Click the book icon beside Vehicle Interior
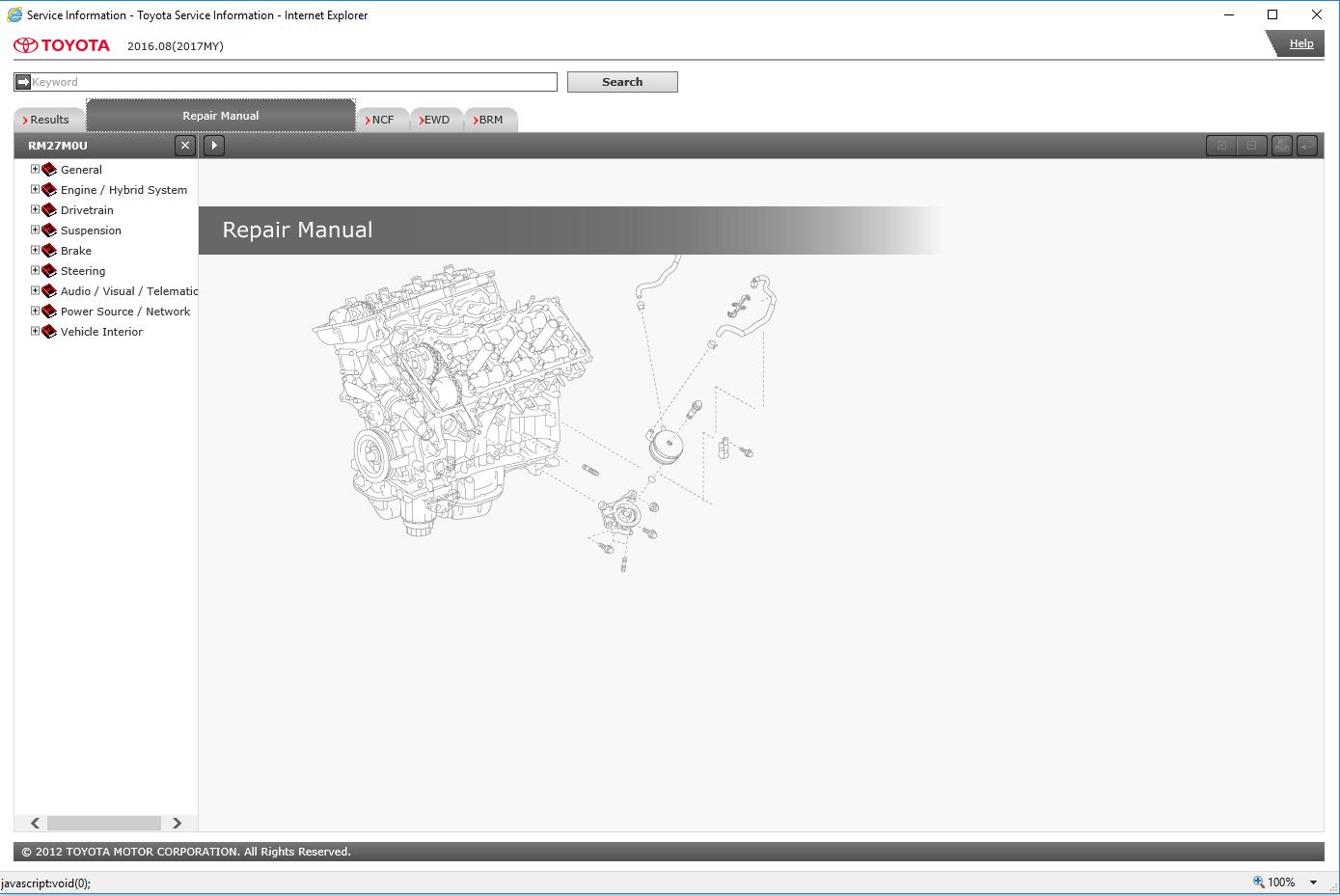The width and height of the screenshot is (1340, 896). click(49, 332)
